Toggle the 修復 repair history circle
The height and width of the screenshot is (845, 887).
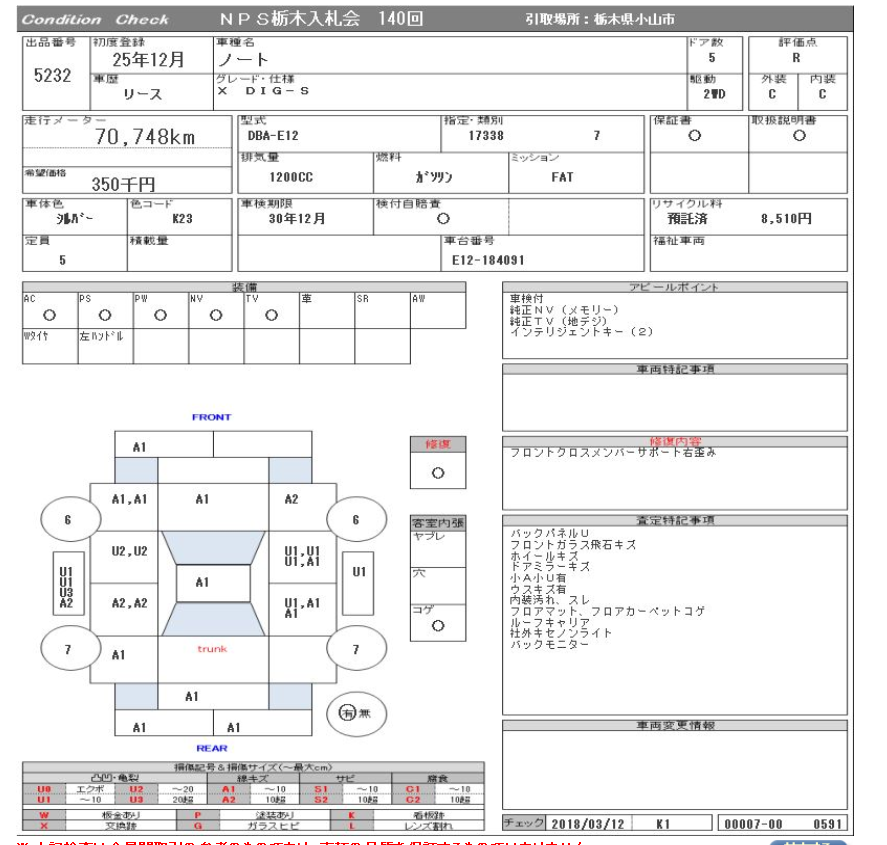coord(437,473)
